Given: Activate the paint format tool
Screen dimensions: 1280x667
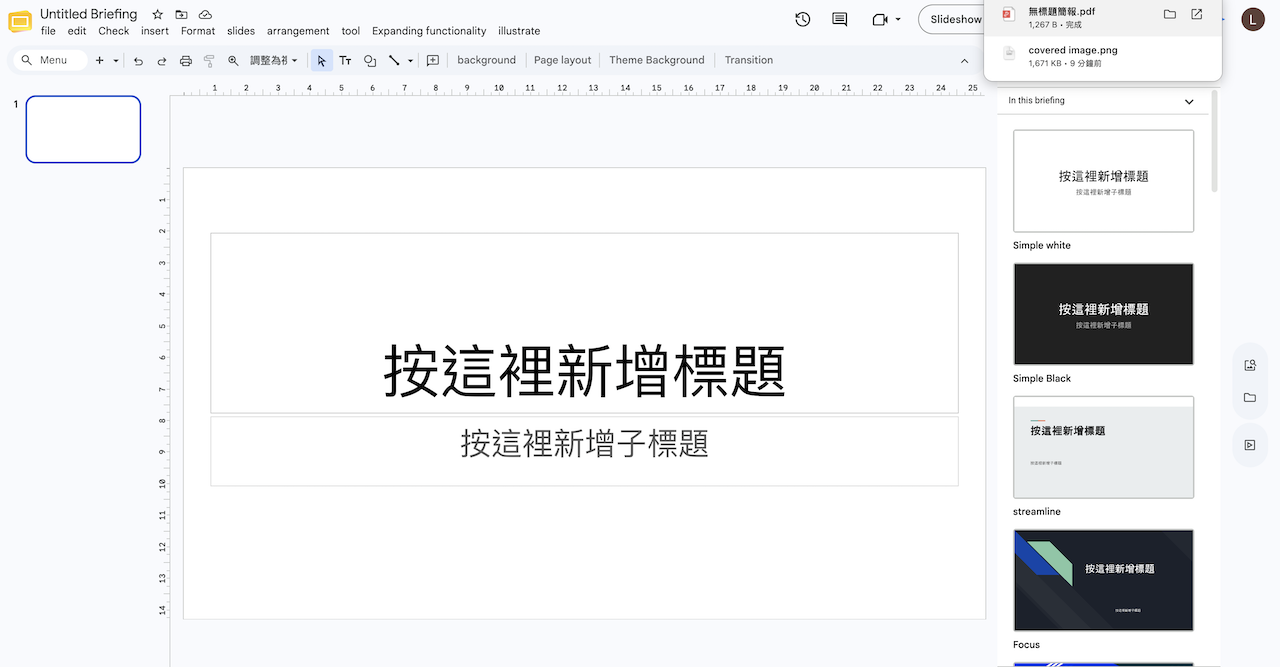Looking at the screenshot, I should (209, 60).
